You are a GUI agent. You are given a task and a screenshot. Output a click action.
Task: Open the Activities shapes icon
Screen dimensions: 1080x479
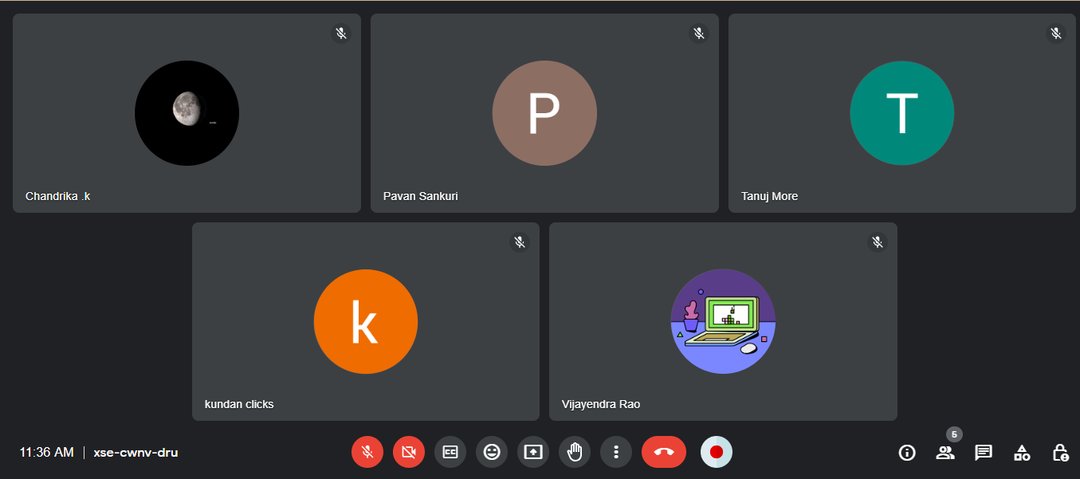point(1022,453)
